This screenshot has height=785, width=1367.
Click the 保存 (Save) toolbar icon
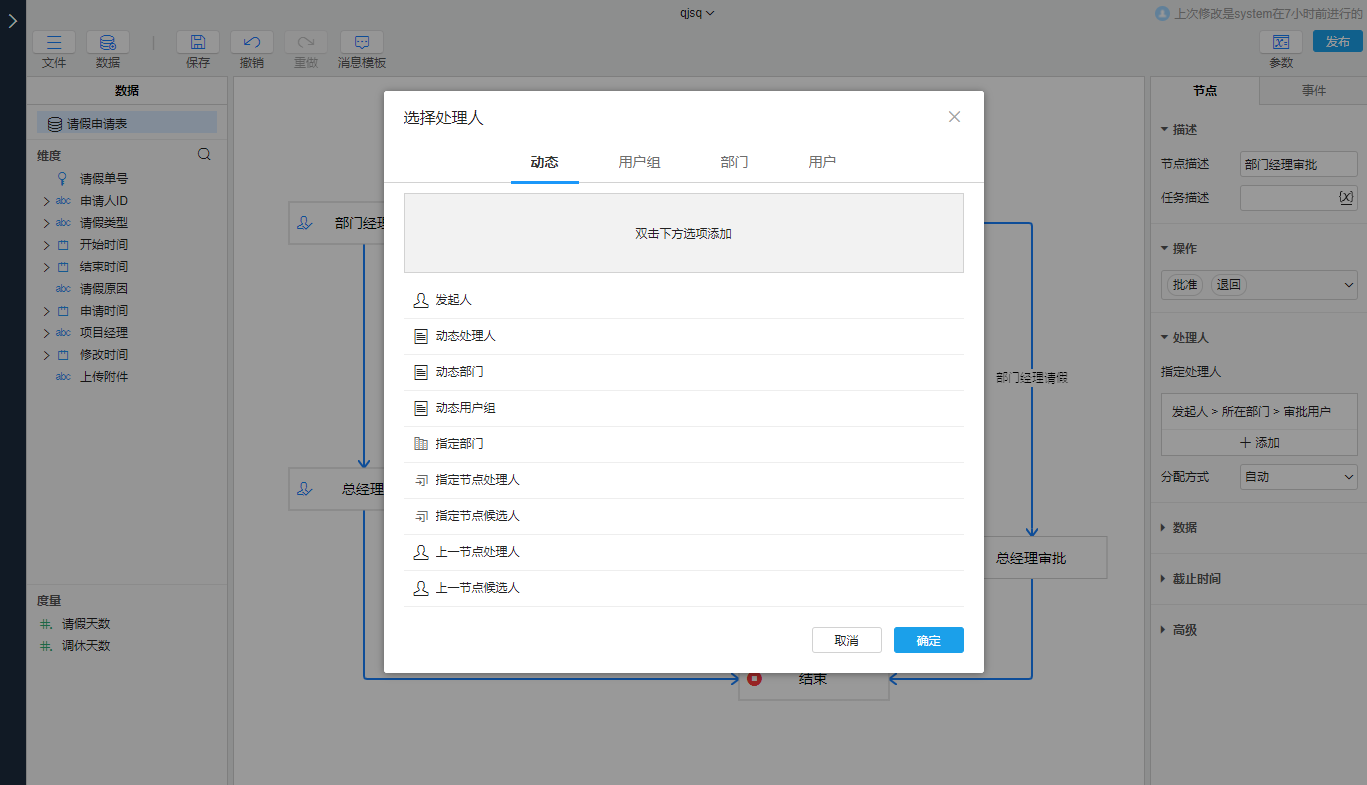click(x=197, y=42)
